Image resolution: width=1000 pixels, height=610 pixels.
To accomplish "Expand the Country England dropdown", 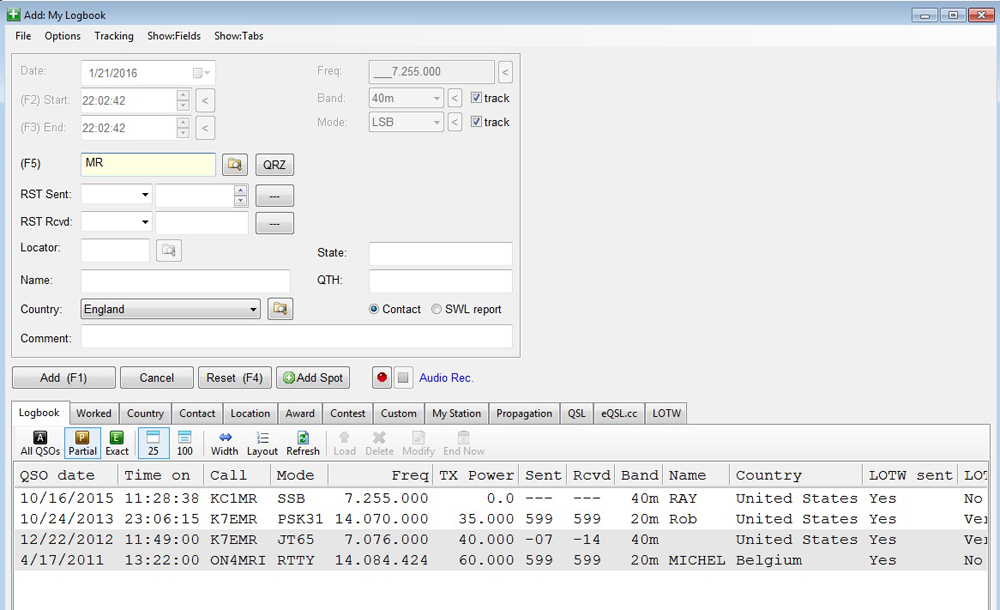I will (x=170, y=309).
